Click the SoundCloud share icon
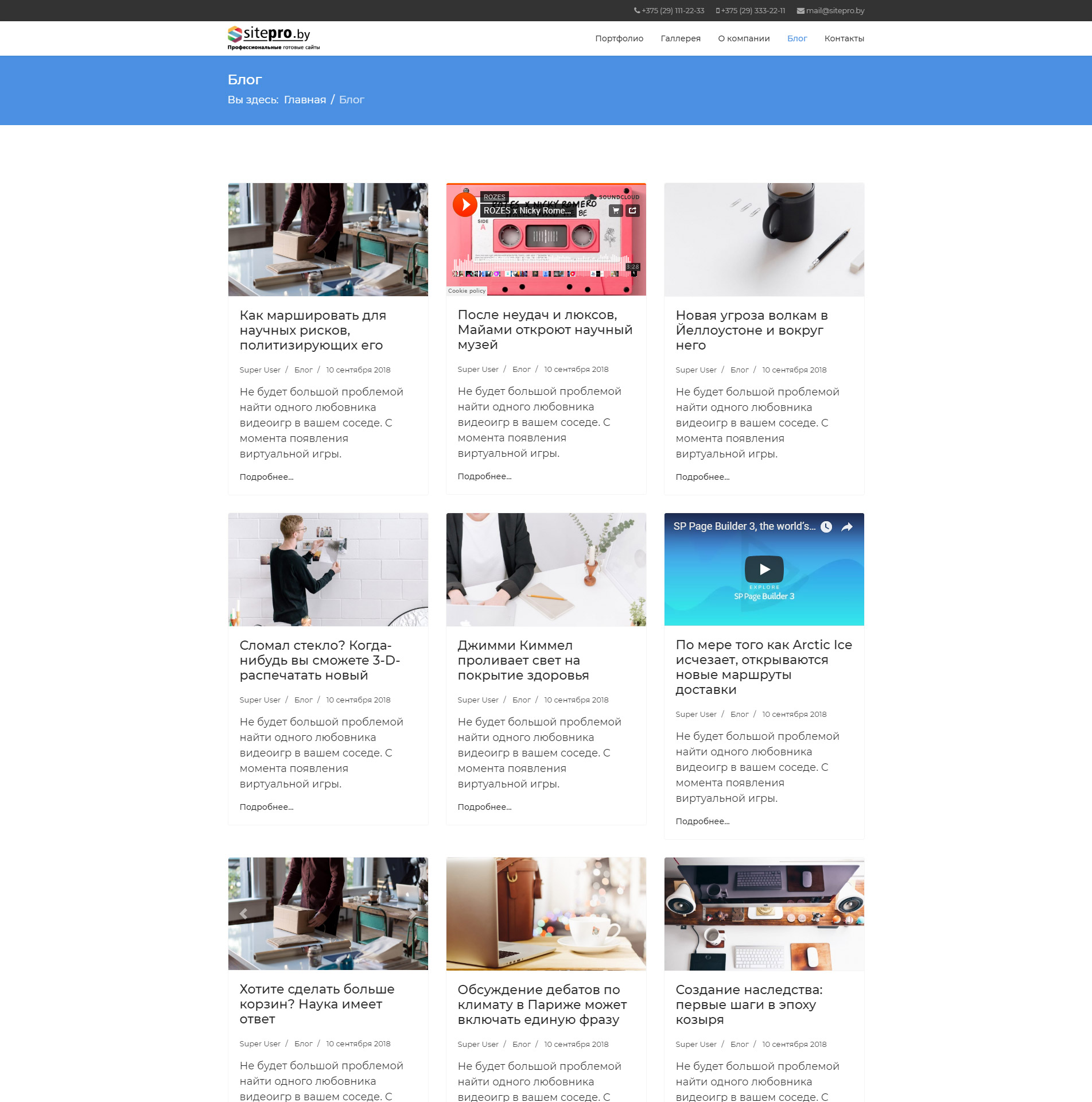 632,211
